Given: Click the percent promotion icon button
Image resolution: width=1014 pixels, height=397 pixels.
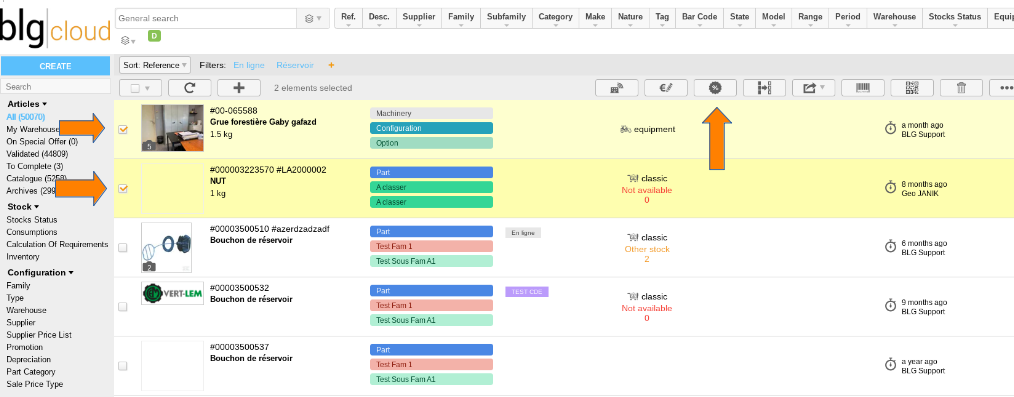Looking at the screenshot, I should pyautogui.click(x=715, y=88).
